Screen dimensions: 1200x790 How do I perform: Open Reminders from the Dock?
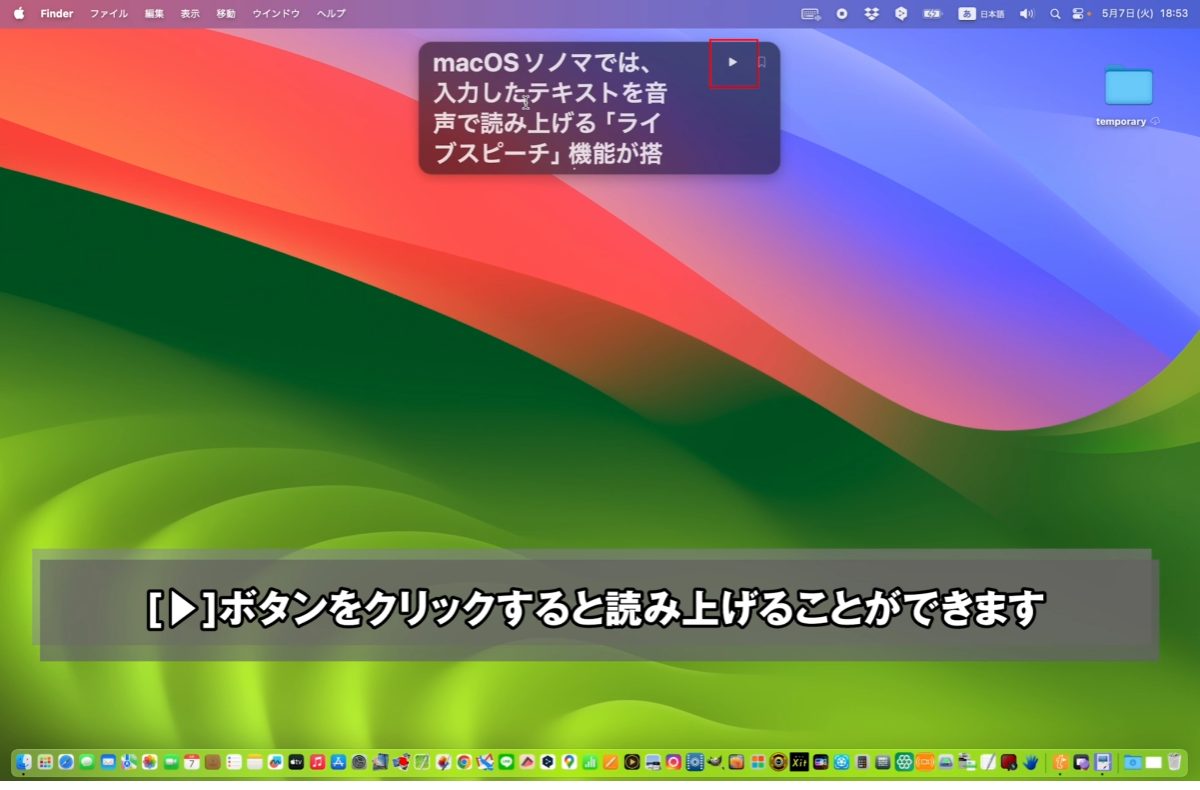tap(234, 762)
